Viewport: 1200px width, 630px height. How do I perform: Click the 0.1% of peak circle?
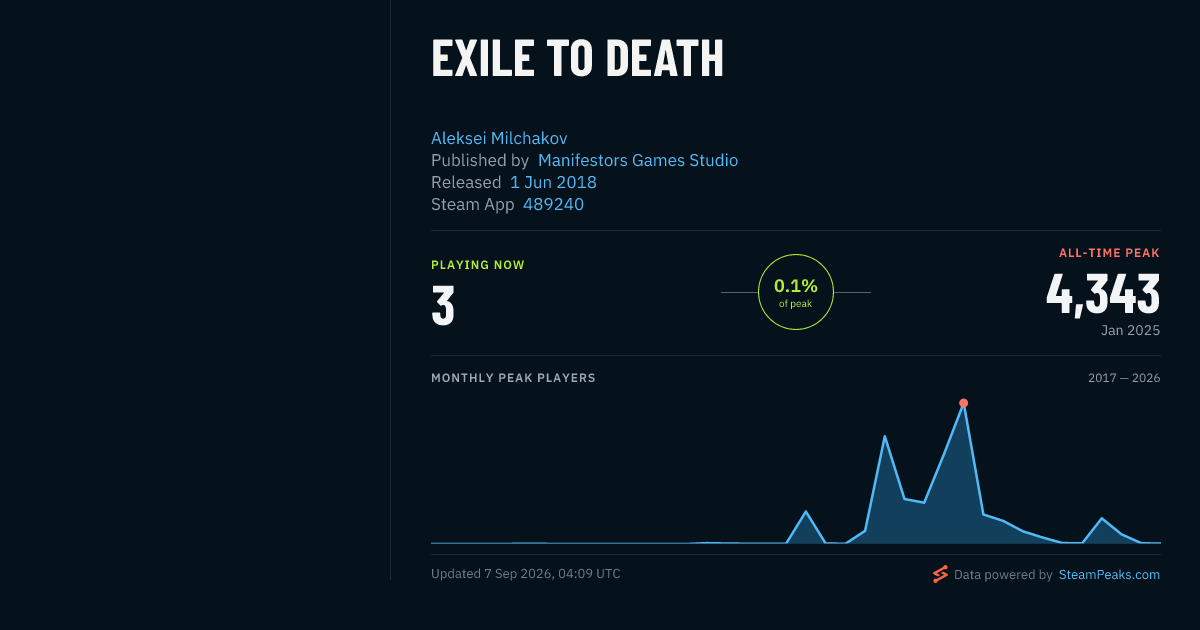click(x=796, y=292)
